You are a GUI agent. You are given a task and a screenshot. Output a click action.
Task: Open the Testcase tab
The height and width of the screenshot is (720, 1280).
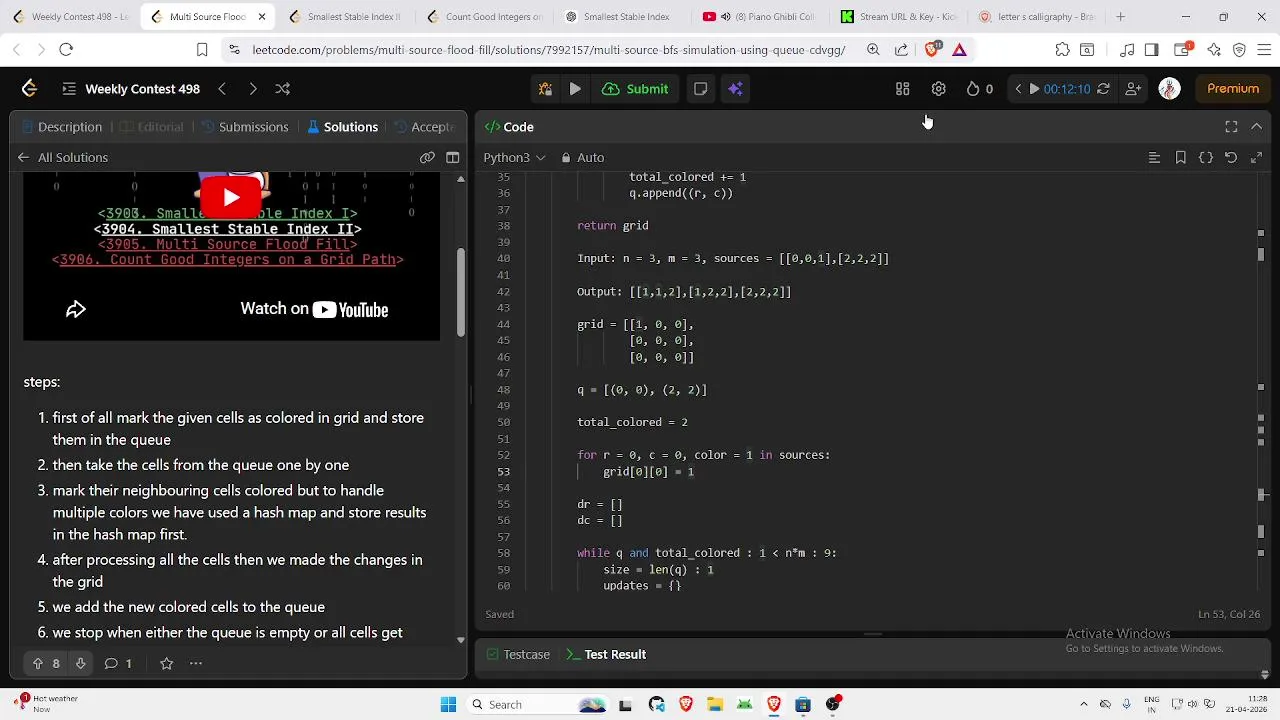[518, 654]
